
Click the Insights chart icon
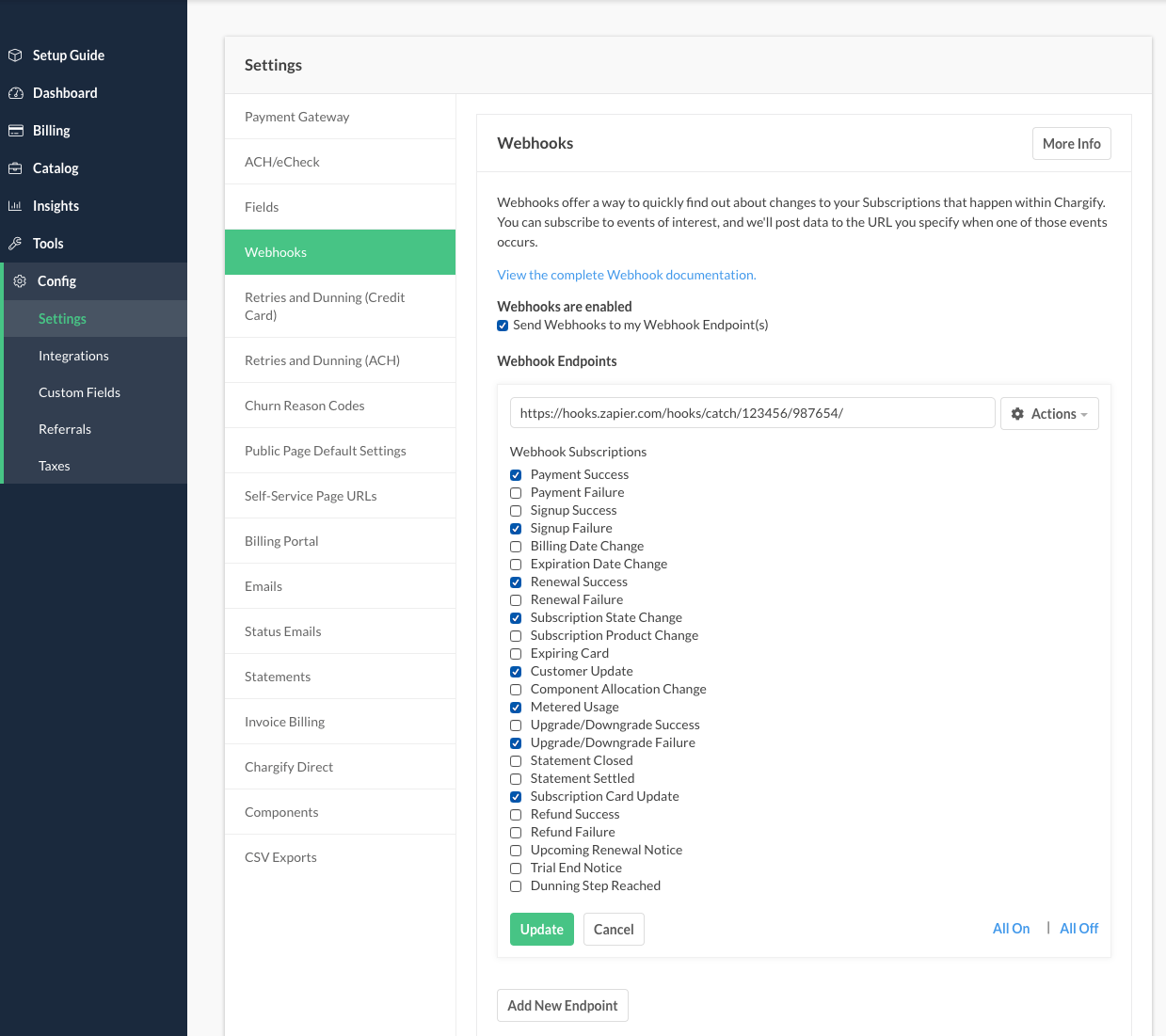click(x=15, y=206)
